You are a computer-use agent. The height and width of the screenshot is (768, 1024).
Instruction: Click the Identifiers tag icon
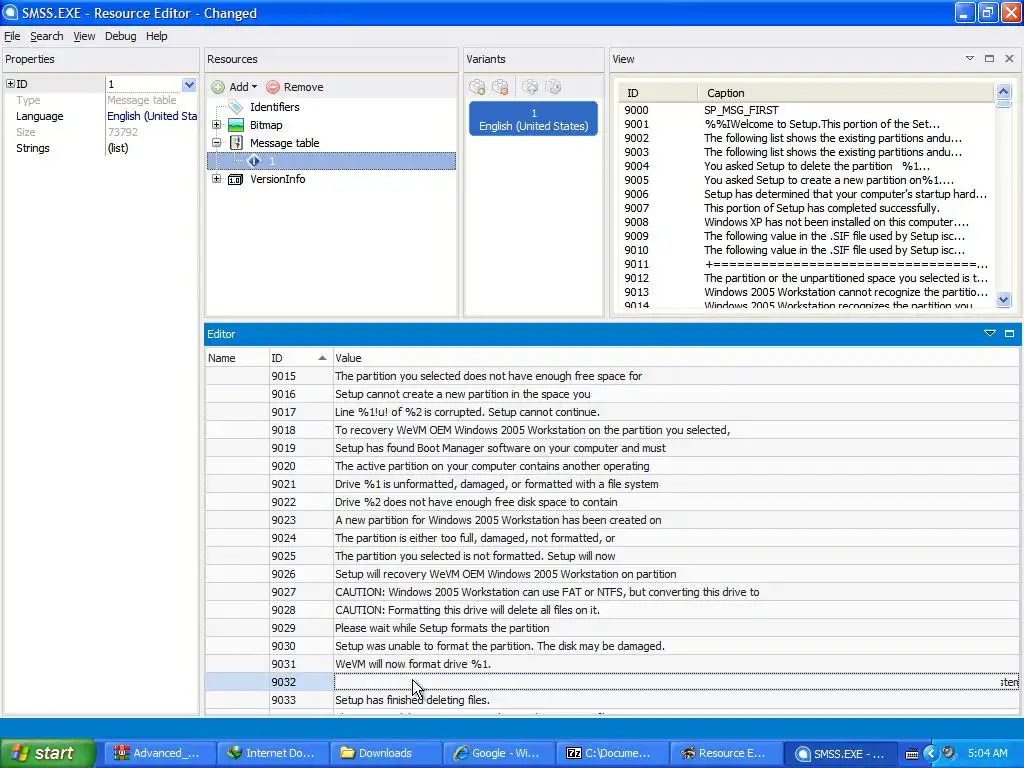pyautogui.click(x=236, y=107)
